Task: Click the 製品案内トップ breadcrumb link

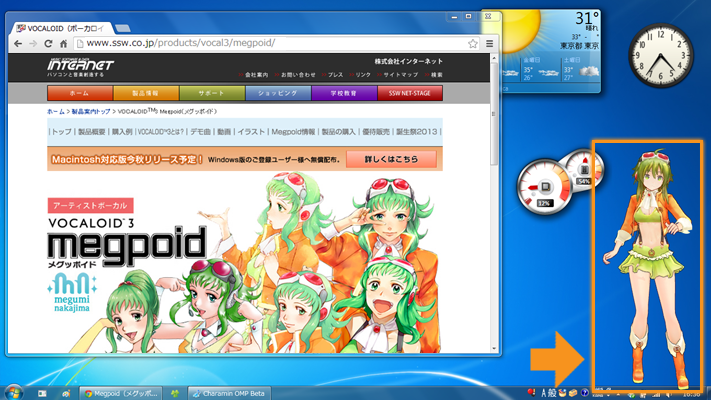Action: pos(91,112)
